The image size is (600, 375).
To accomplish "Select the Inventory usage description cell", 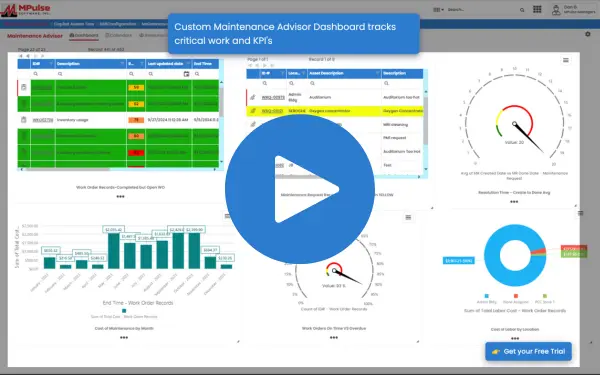I will pos(91,120).
